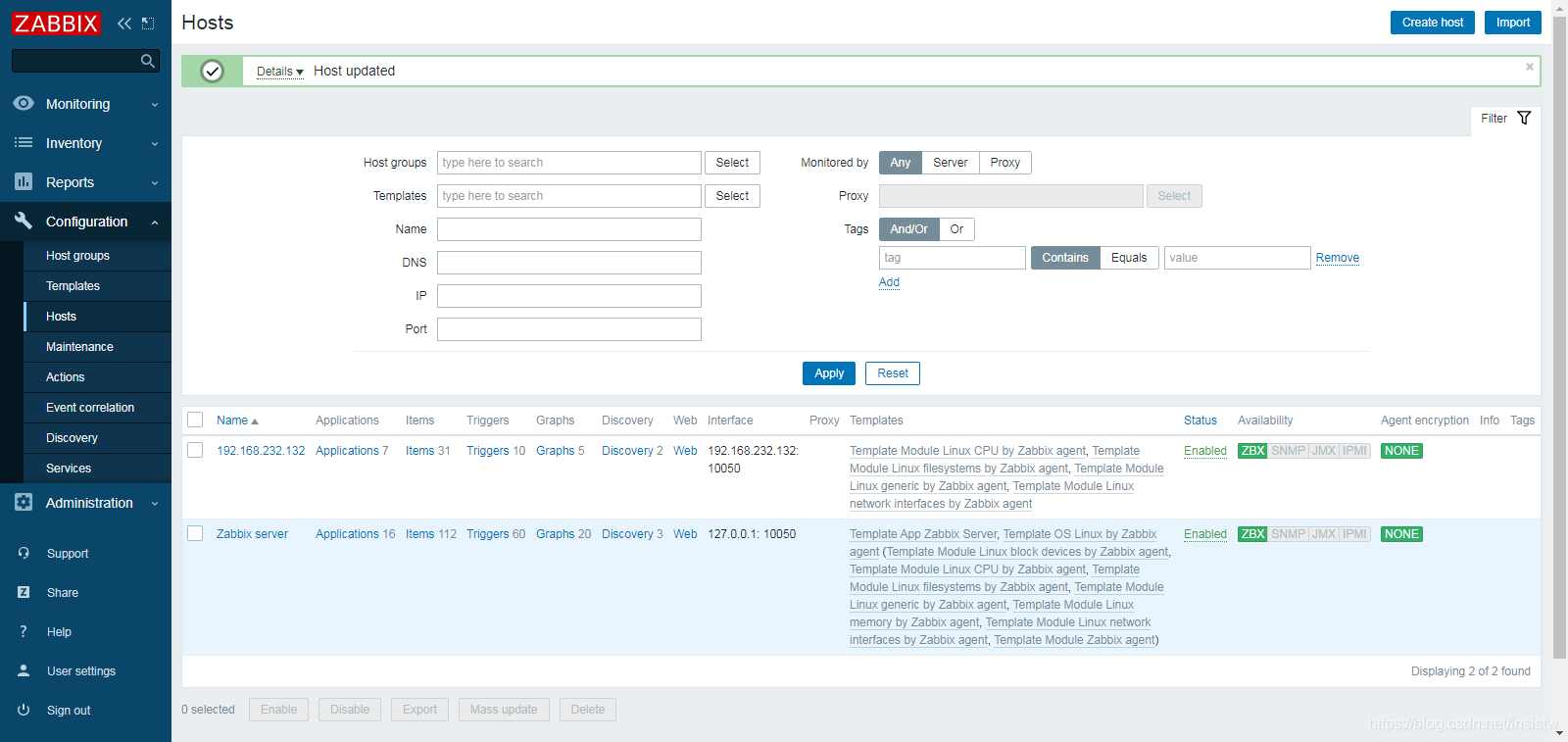Viewport: 1568px width, 742px height.
Task: Close the Host updated message
Action: coord(1529,67)
